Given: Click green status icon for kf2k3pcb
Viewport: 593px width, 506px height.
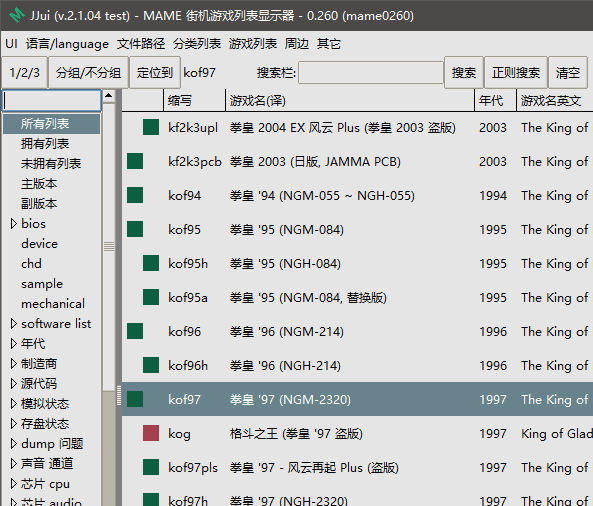Looking at the screenshot, I should tap(135, 161).
